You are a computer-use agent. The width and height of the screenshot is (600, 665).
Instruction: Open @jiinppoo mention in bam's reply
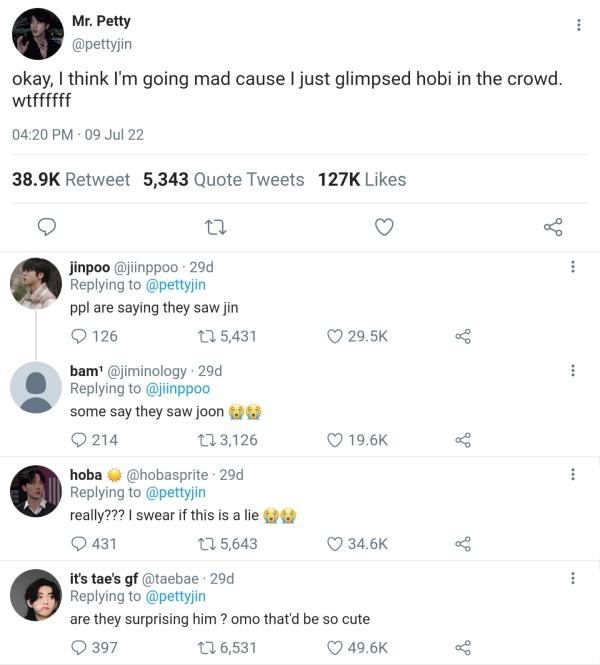[177, 388]
